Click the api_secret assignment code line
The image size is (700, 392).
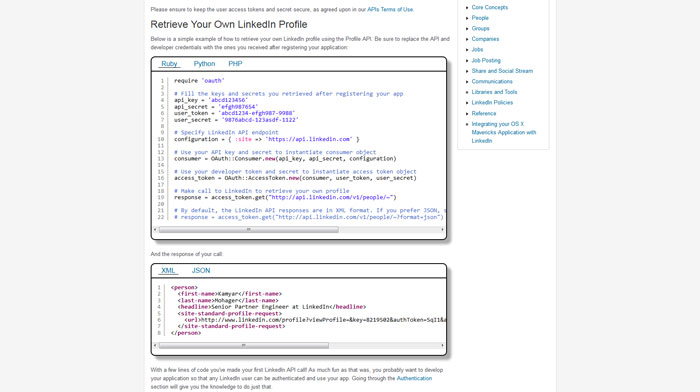pyautogui.click(x=216, y=107)
